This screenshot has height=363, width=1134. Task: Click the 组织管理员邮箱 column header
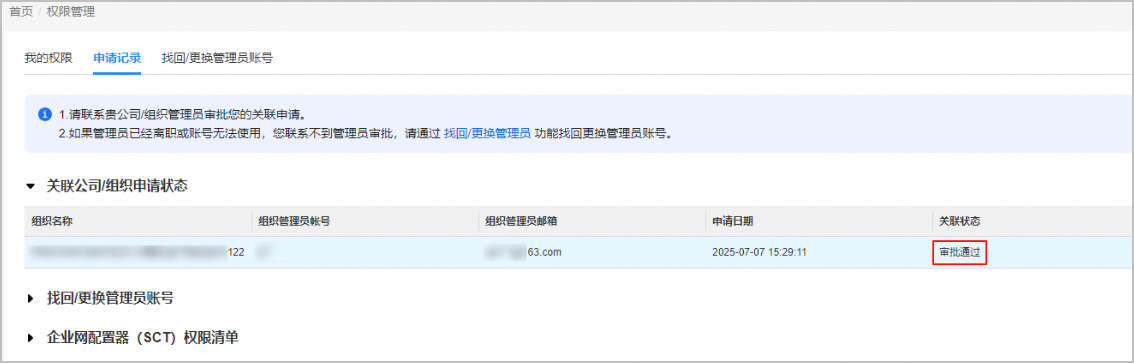(592, 221)
